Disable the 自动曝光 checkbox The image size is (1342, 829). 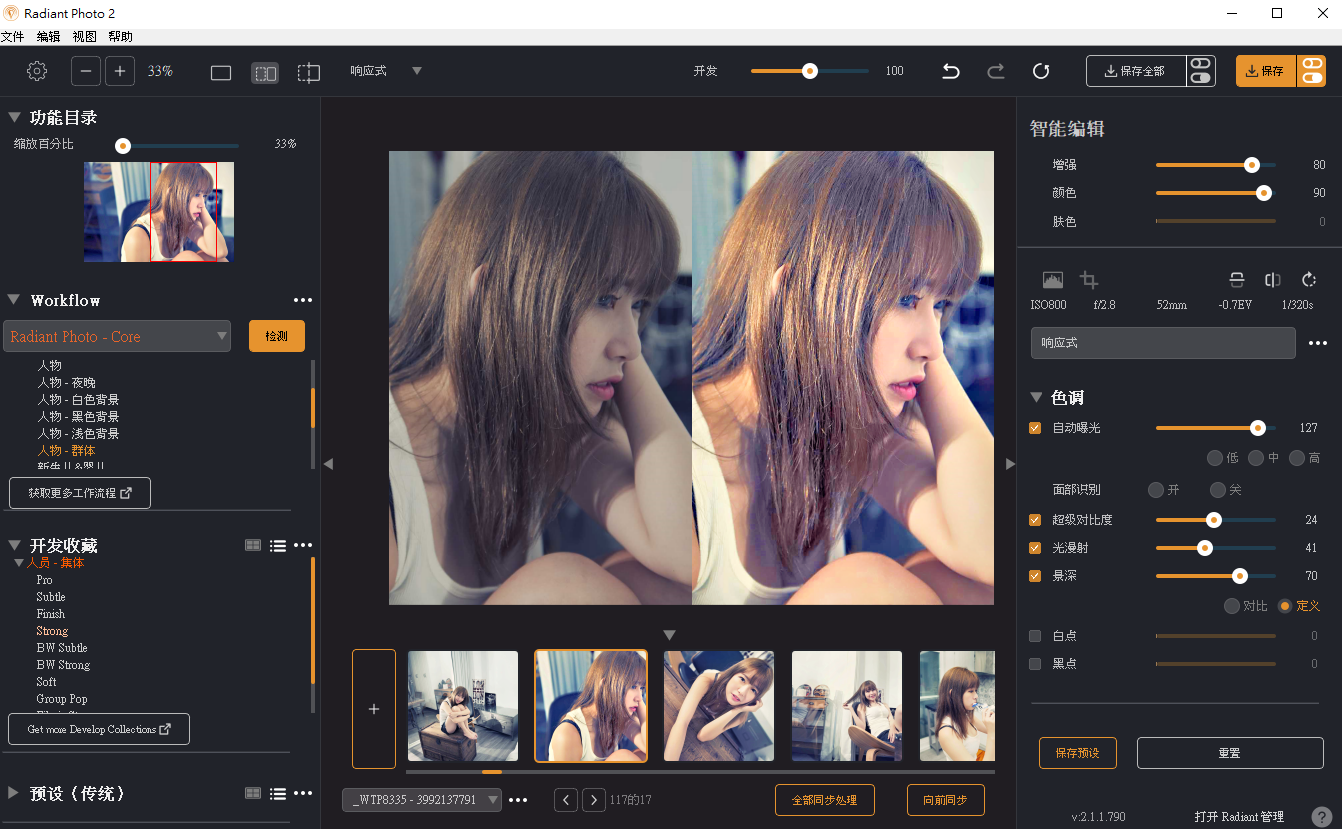(x=1035, y=428)
